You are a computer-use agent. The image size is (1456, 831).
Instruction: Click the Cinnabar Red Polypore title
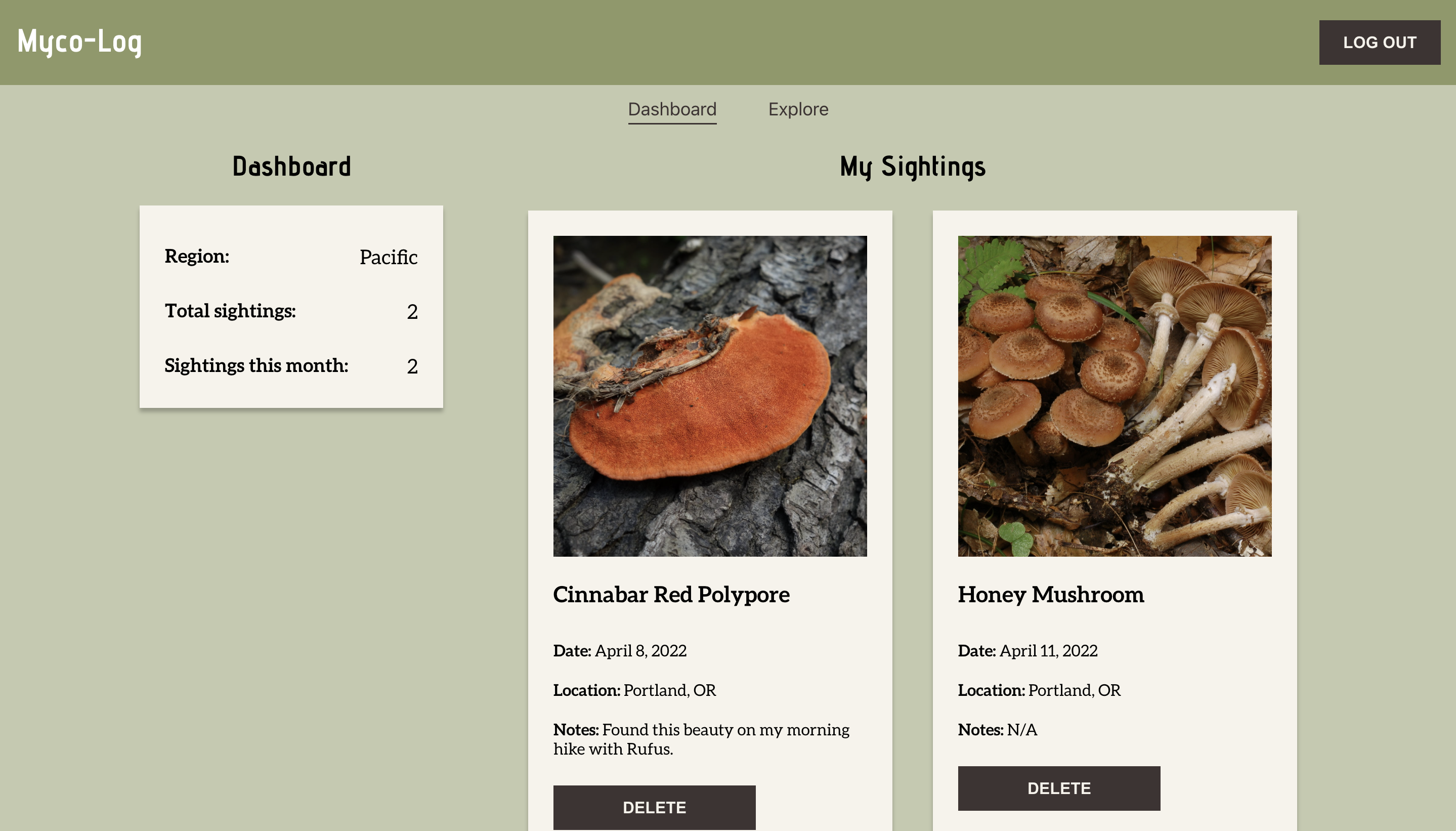coord(671,594)
